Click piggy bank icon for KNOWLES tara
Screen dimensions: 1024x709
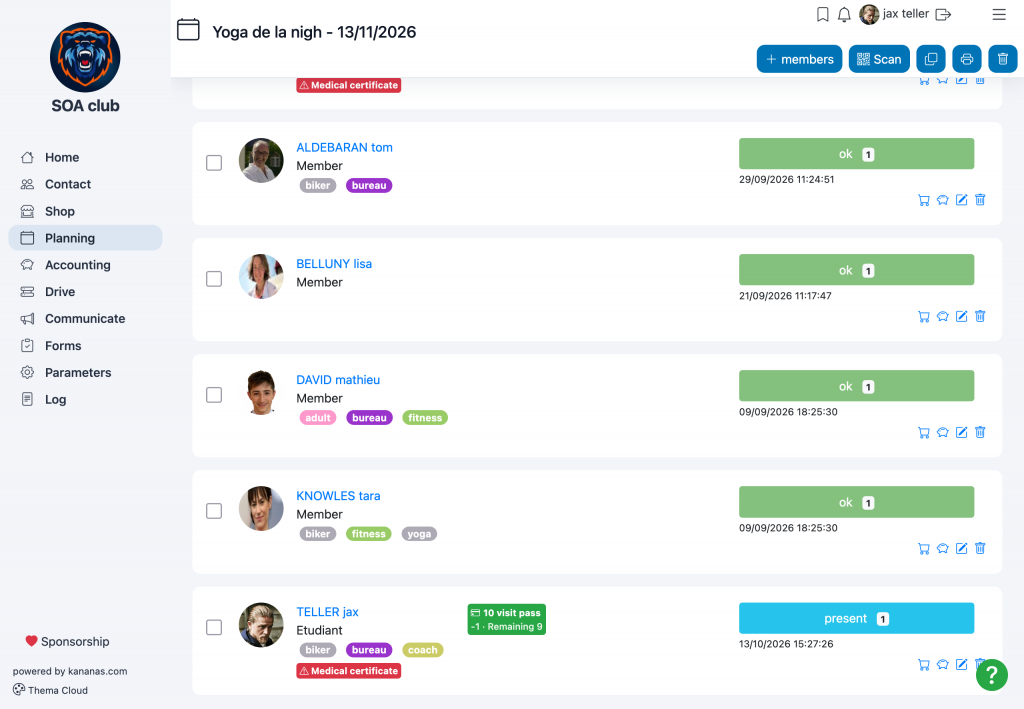(x=942, y=549)
